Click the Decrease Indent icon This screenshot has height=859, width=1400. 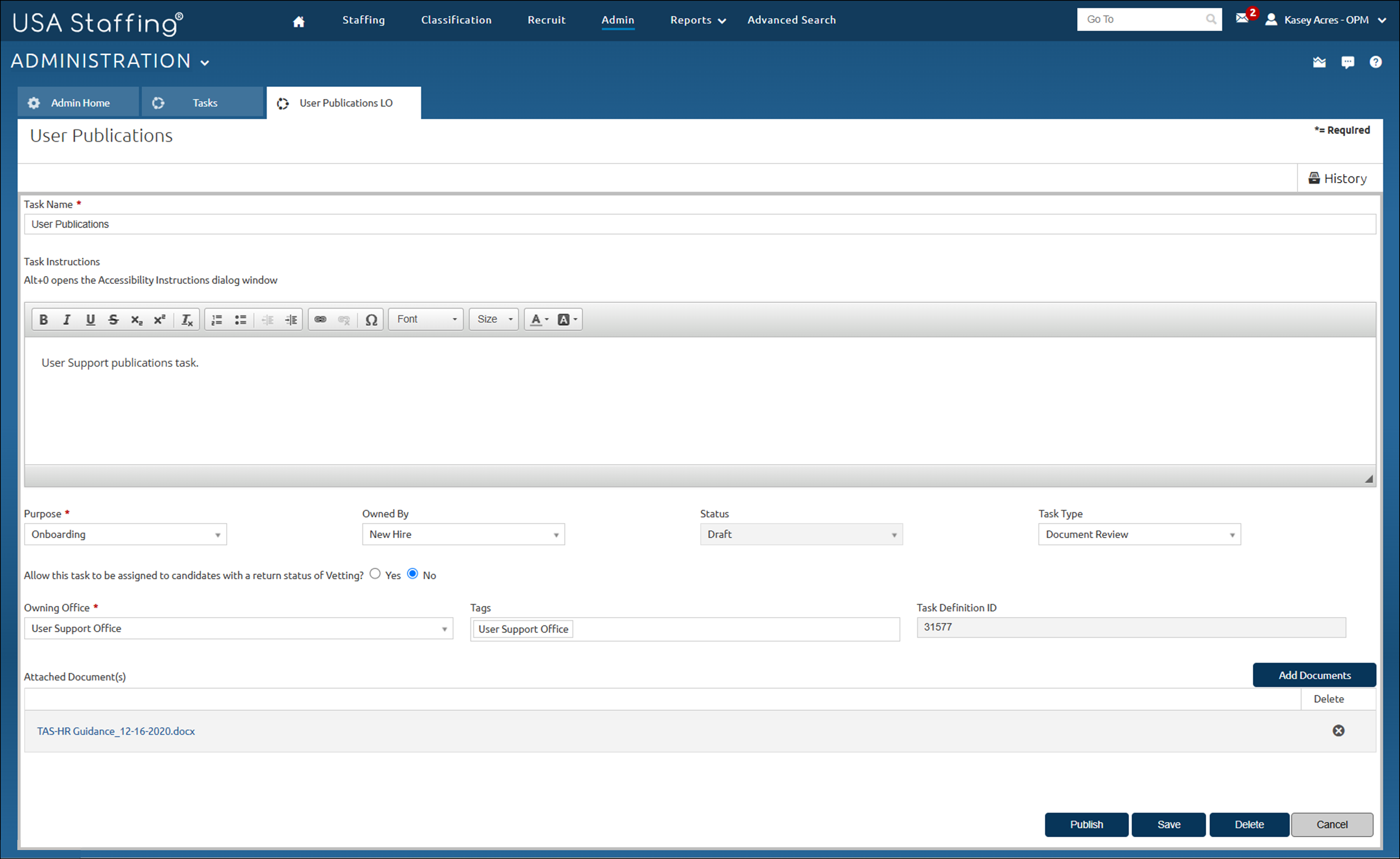tap(268, 319)
